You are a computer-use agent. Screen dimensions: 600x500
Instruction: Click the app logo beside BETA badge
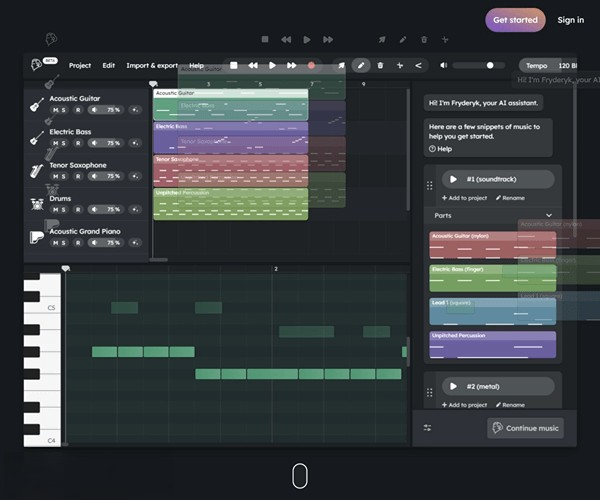[x=36, y=65]
